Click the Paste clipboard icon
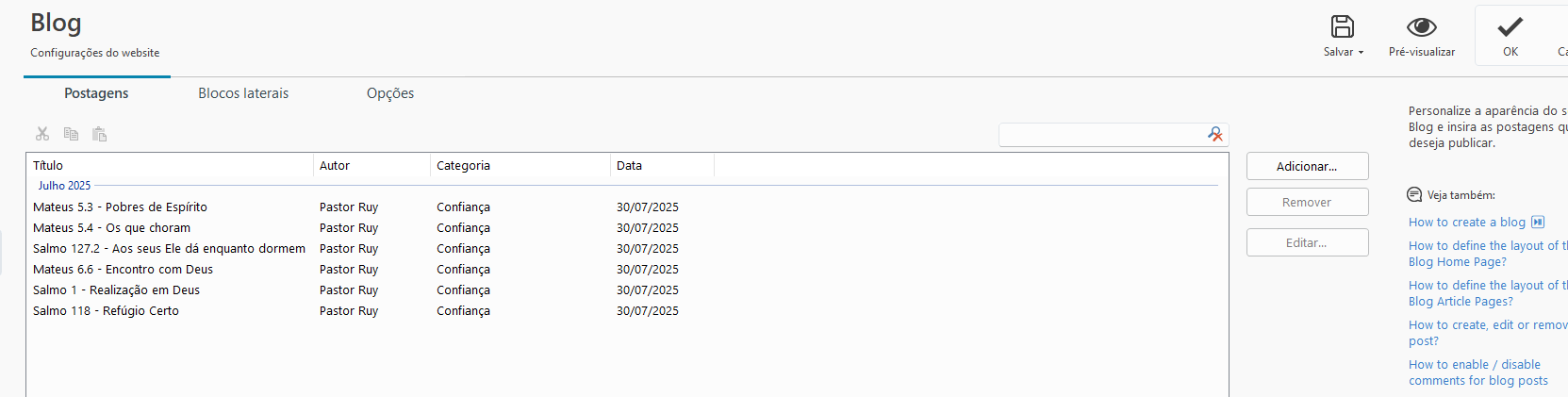 click(99, 134)
